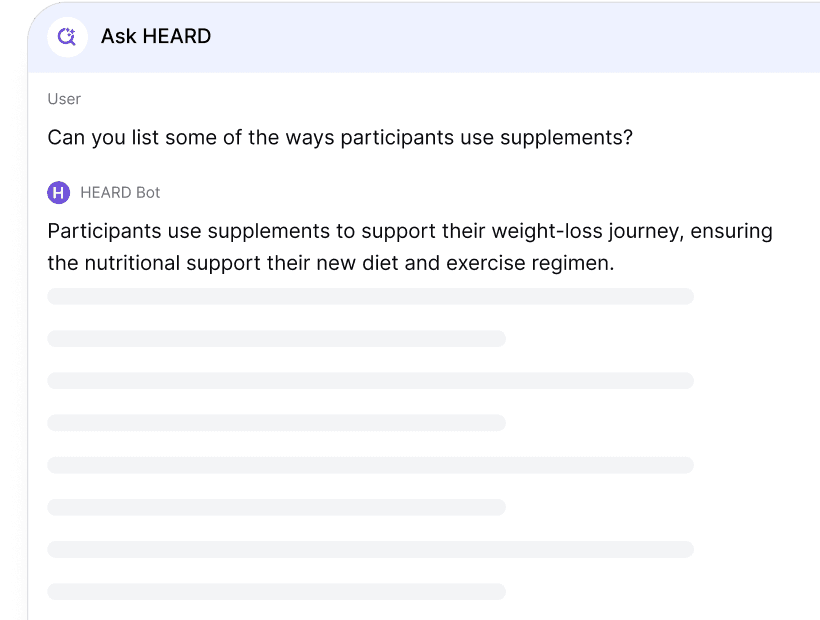Click the first short loading placeholder bar
The height and width of the screenshot is (620, 820).
pos(276,339)
